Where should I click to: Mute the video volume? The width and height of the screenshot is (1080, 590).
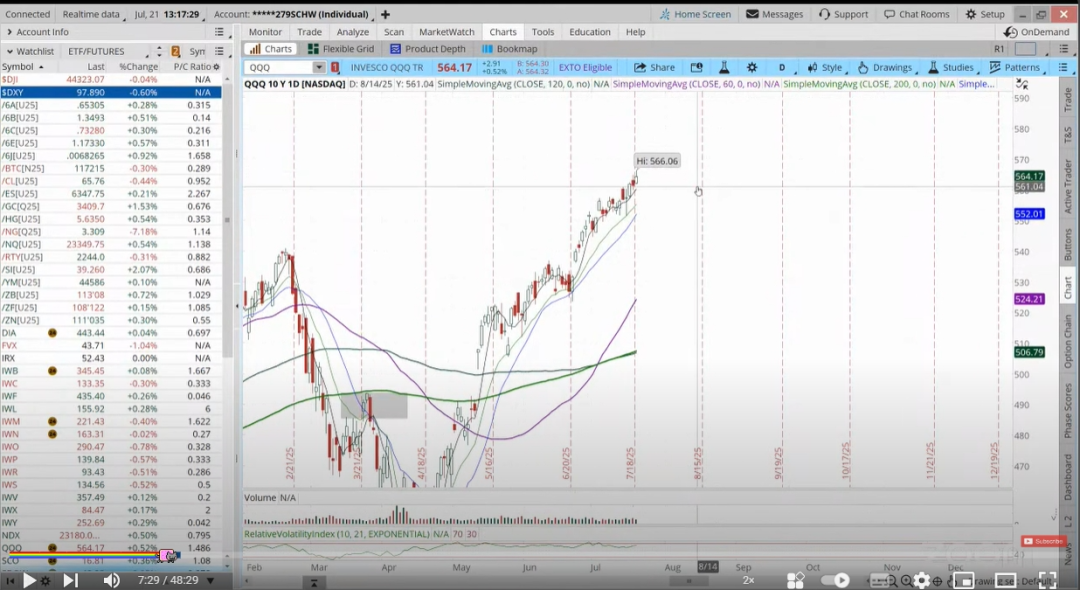click(112, 580)
